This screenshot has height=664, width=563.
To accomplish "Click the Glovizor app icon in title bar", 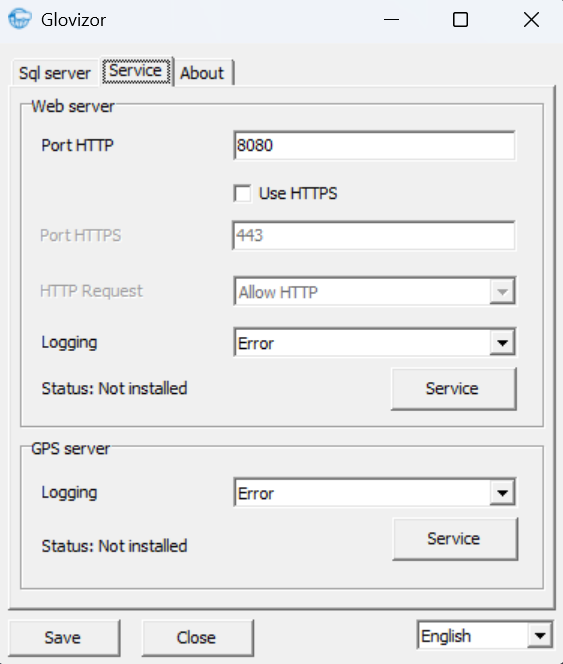I will coord(20,19).
